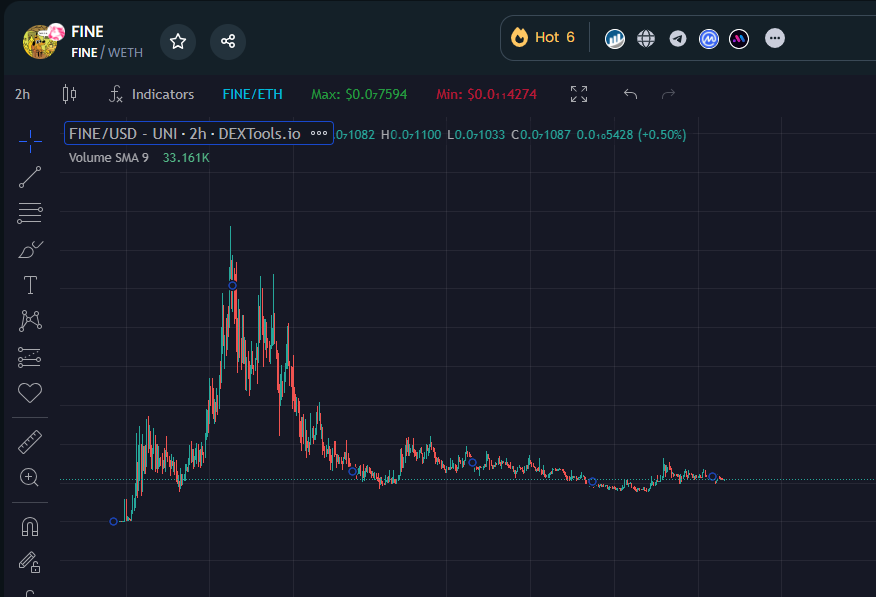Add FINE to favorites with star icon
The width and height of the screenshot is (876, 597).
178,41
